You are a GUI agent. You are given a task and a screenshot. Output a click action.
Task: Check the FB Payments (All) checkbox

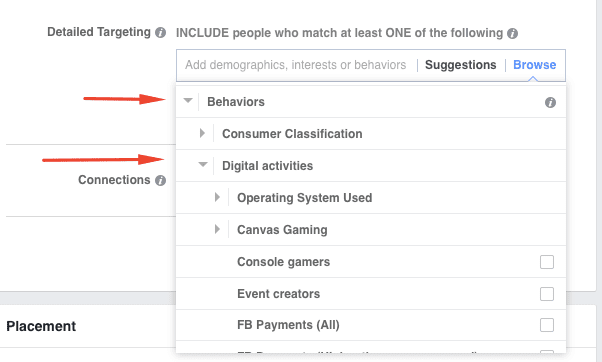[x=547, y=325]
